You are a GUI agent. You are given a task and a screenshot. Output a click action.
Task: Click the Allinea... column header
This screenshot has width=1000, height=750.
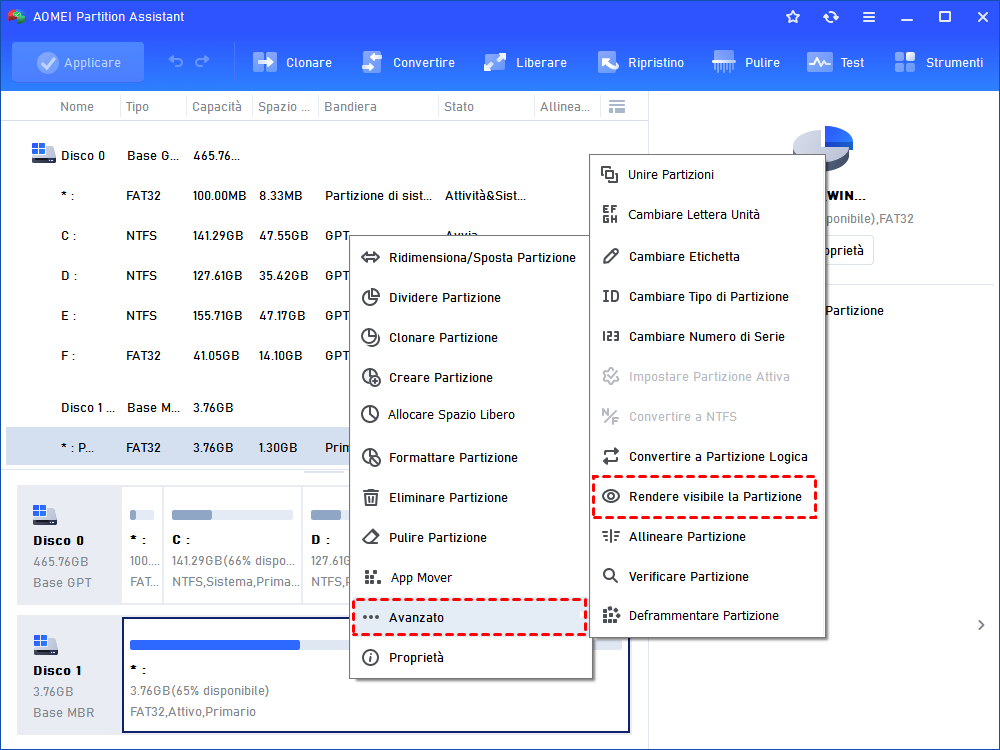pyautogui.click(x=565, y=107)
